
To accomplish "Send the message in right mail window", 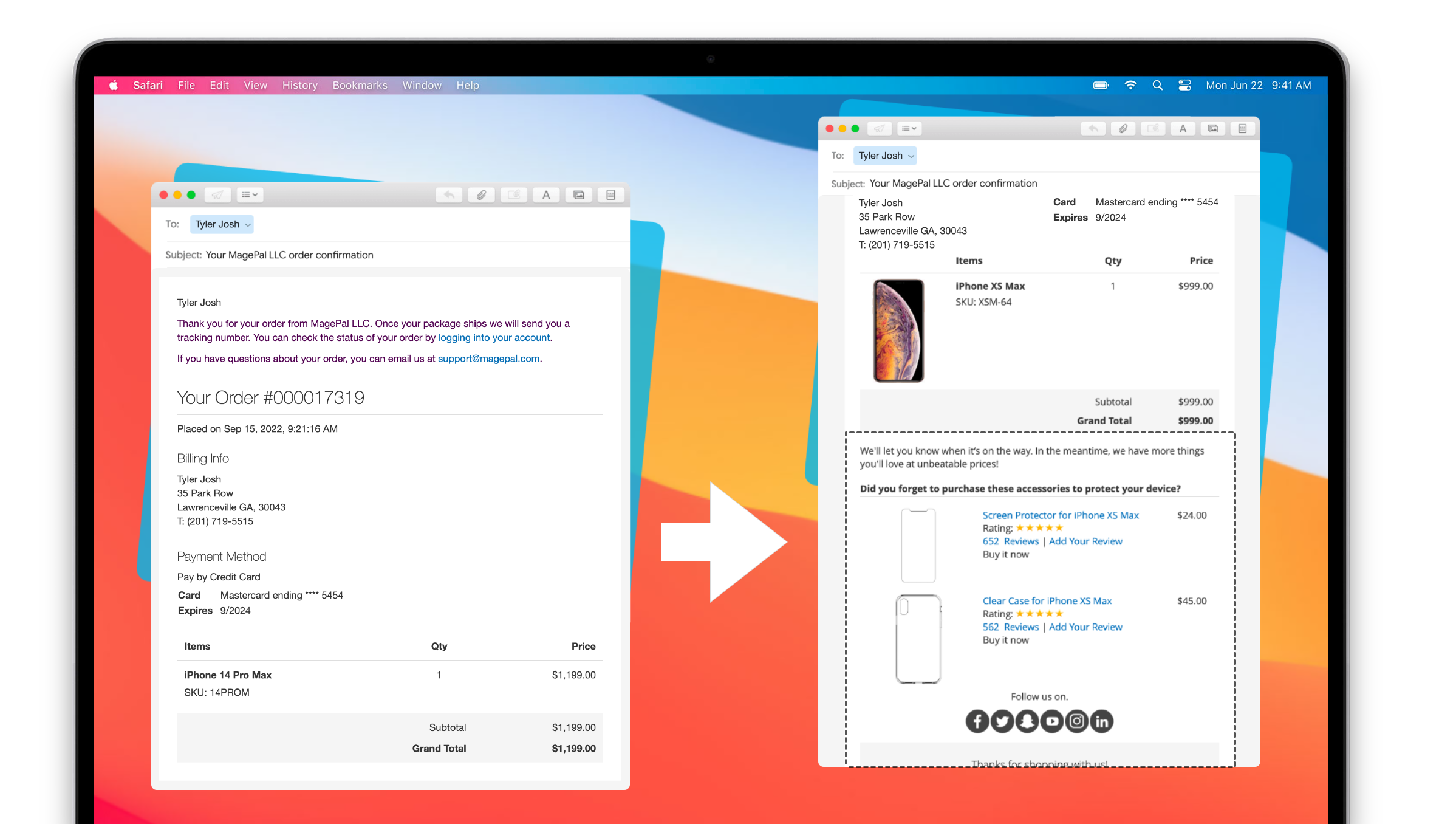I will 879,128.
